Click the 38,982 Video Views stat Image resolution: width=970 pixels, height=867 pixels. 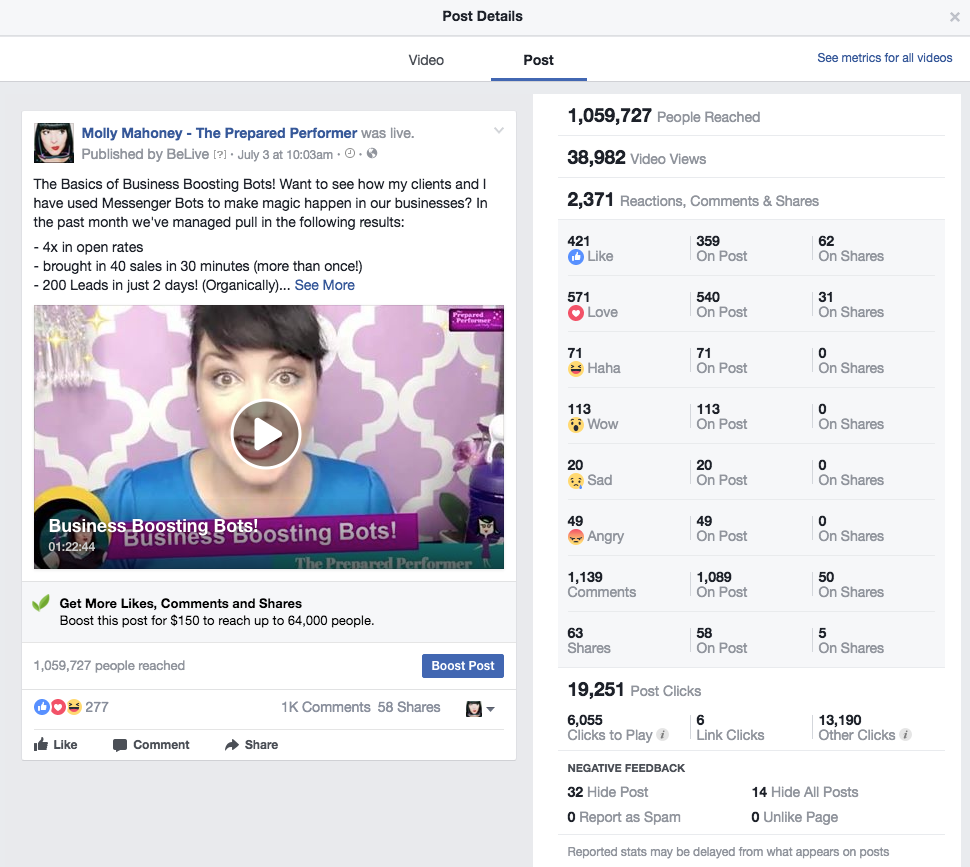[637, 158]
